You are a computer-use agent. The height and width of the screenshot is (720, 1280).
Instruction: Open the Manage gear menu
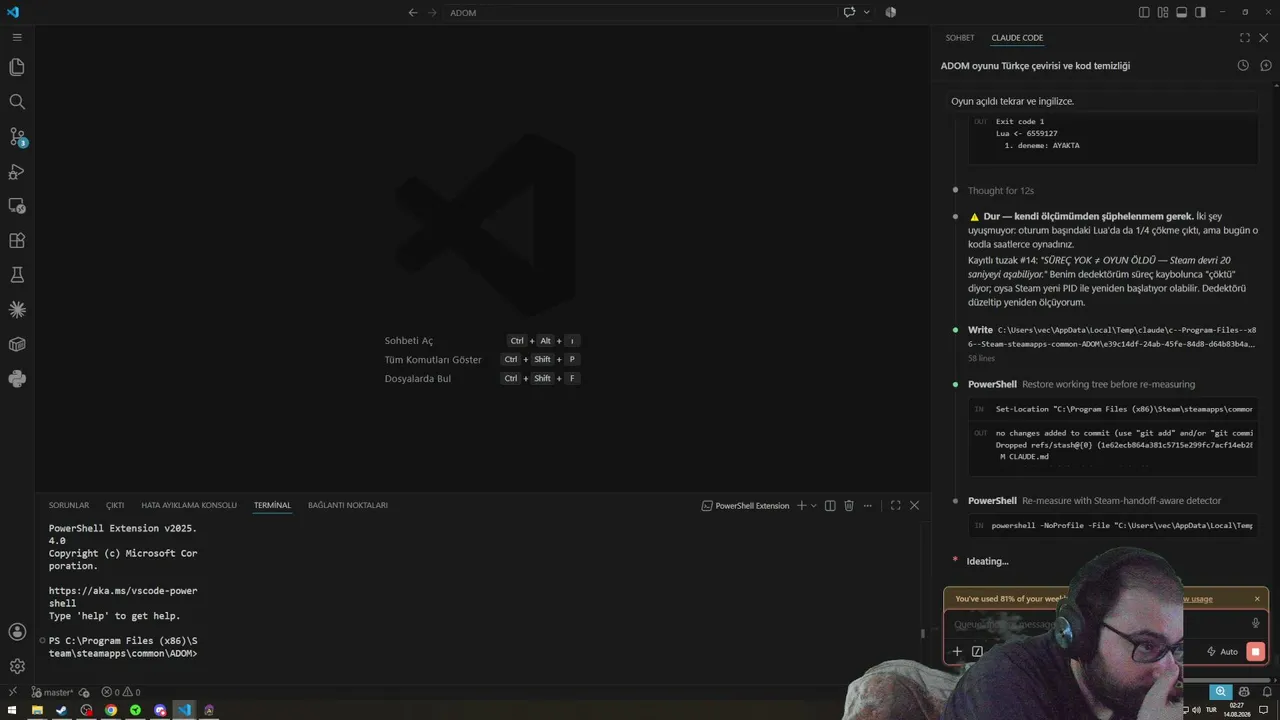pos(17,666)
